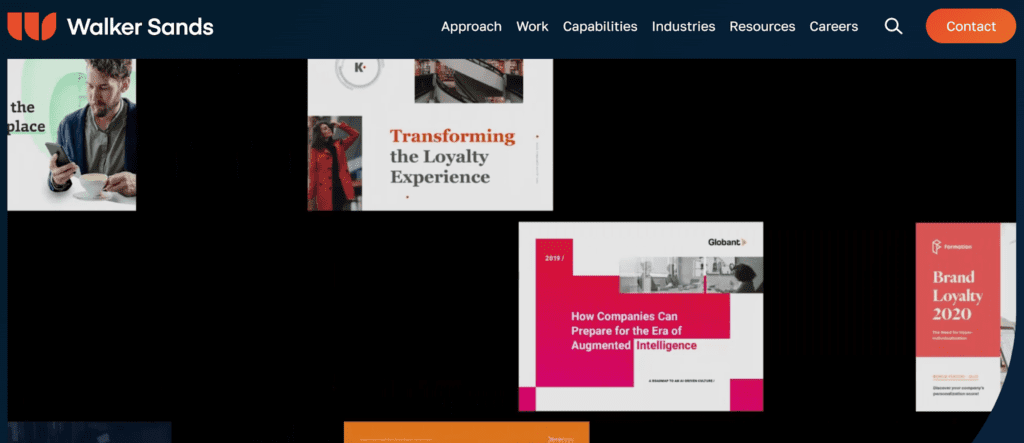Select the orange thumbnail at bottom
The width and height of the screenshot is (1024, 443).
pos(466,432)
